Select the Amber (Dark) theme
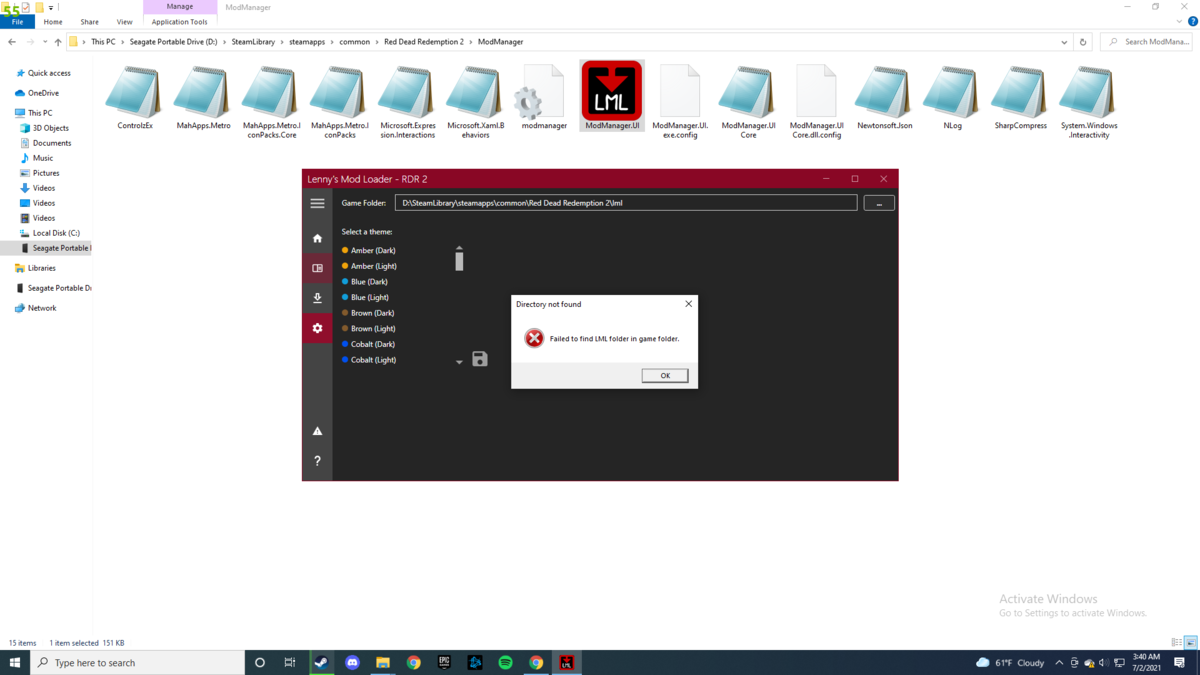 (x=373, y=250)
